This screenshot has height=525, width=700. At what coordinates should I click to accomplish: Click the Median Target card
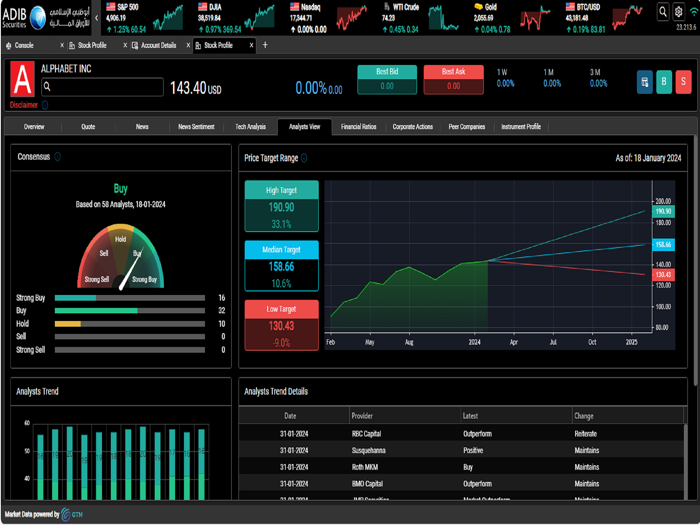pyautogui.click(x=282, y=266)
